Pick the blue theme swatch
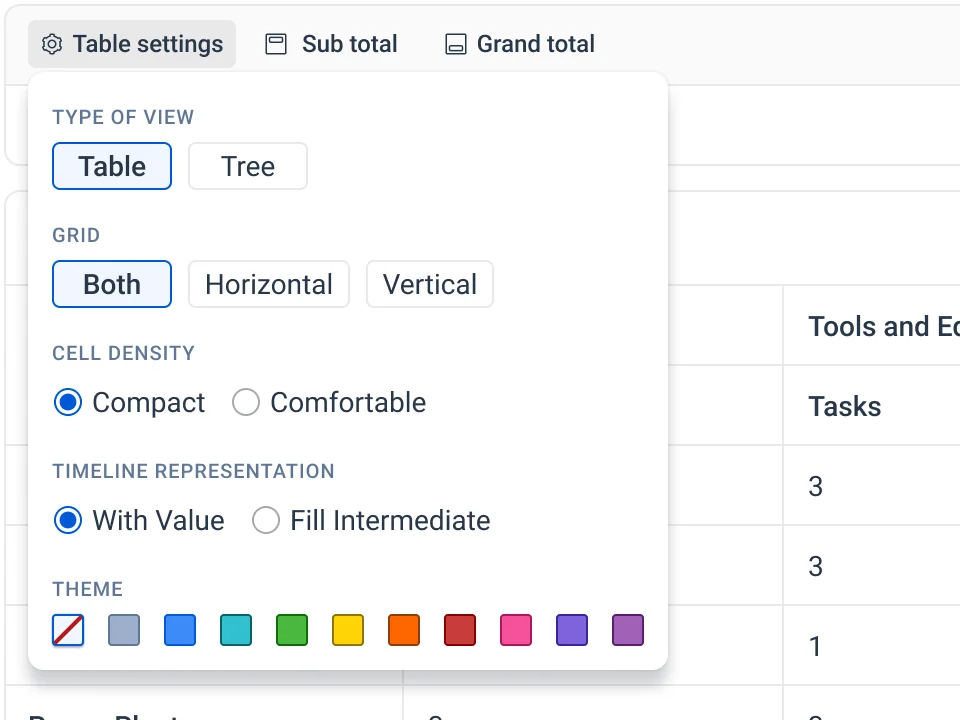This screenshot has height=720, width=960. coord(180,630)
